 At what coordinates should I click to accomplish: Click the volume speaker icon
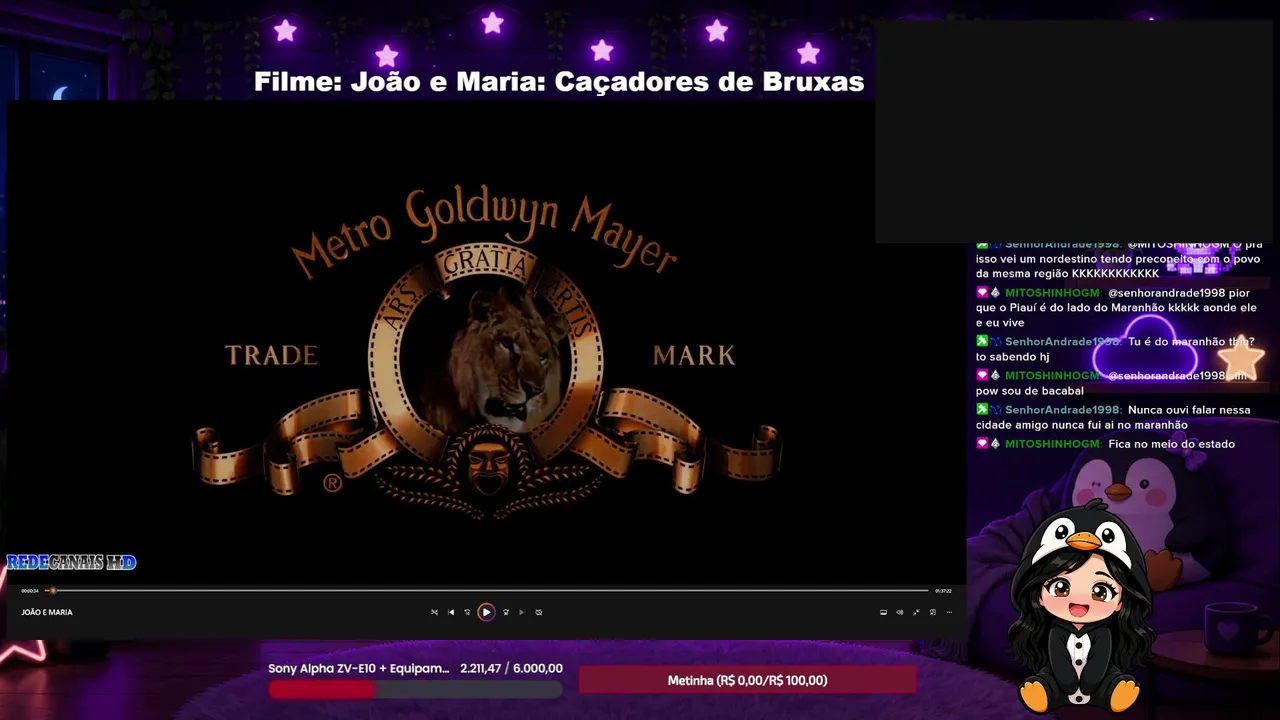pyautogui.click(x=899, y=612)
